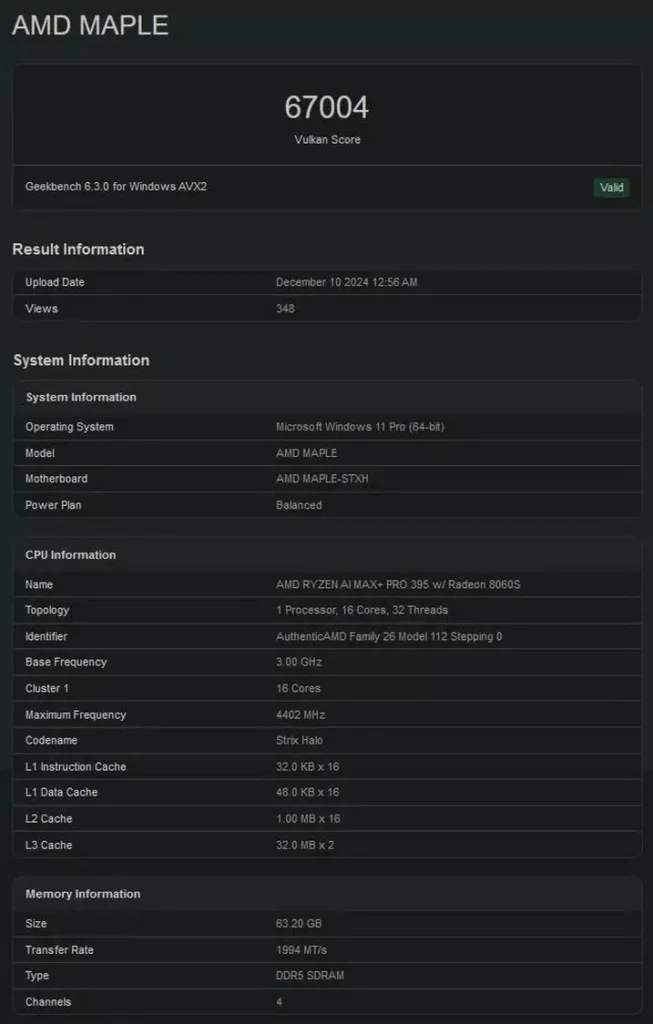Click the Codename label
The width and height of the screenshot is (653, 1024).
click(51, 741)
